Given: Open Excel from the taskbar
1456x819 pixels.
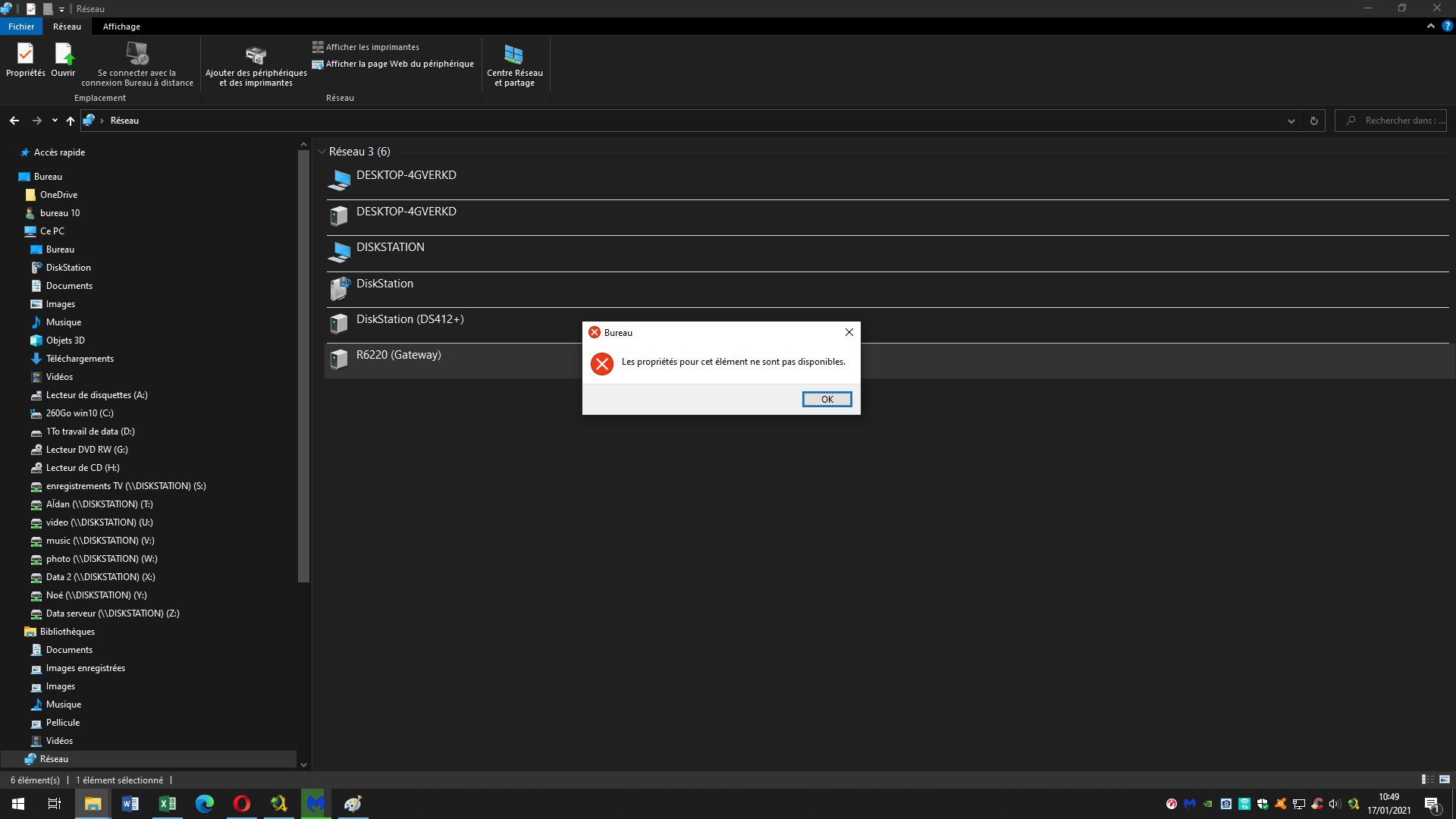Looking at the screenshot, I should pyautogui.click(x=167, y=804).
